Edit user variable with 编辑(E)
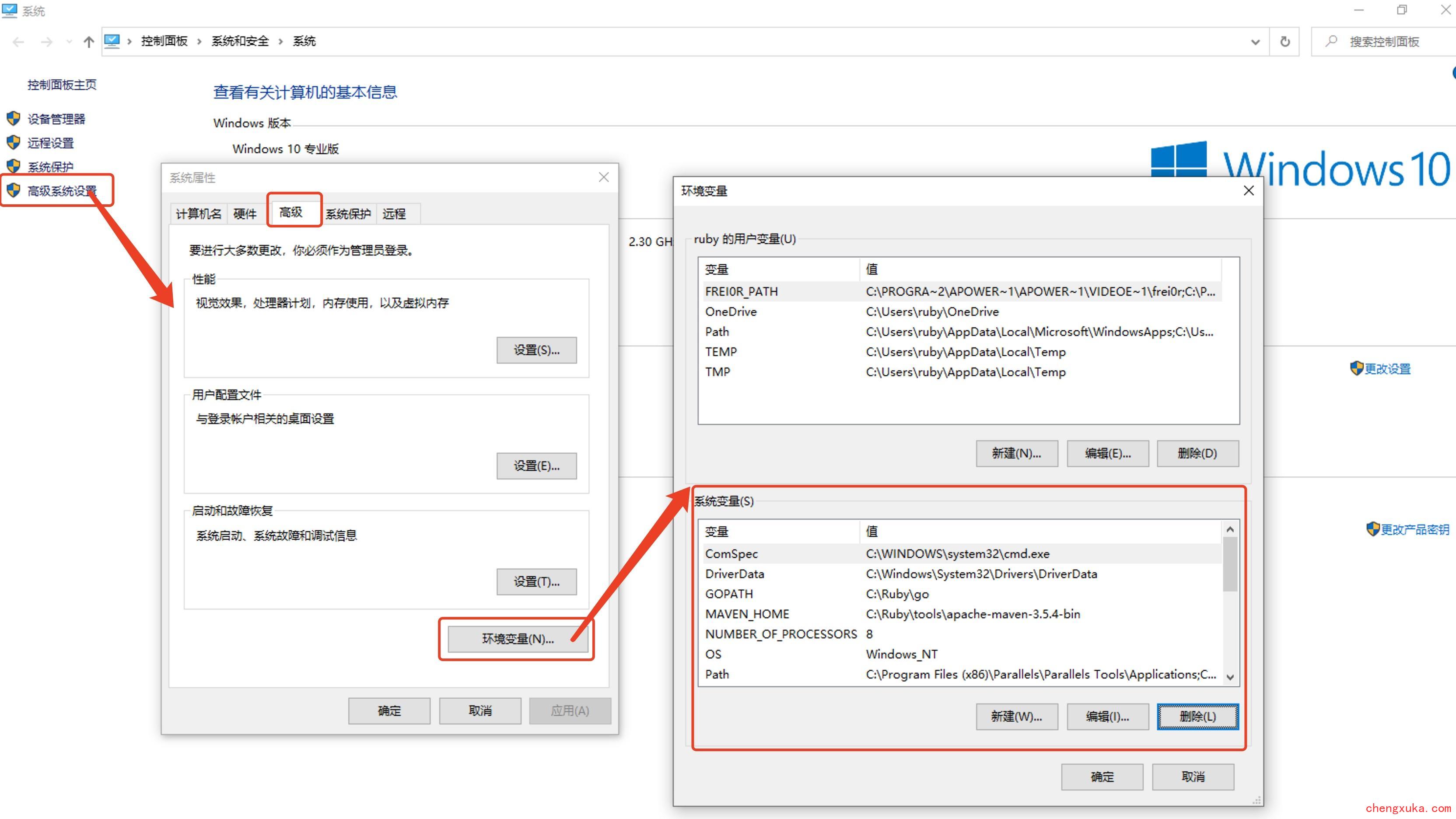This screenshot has width=1456, height=819. (1108, 453)
